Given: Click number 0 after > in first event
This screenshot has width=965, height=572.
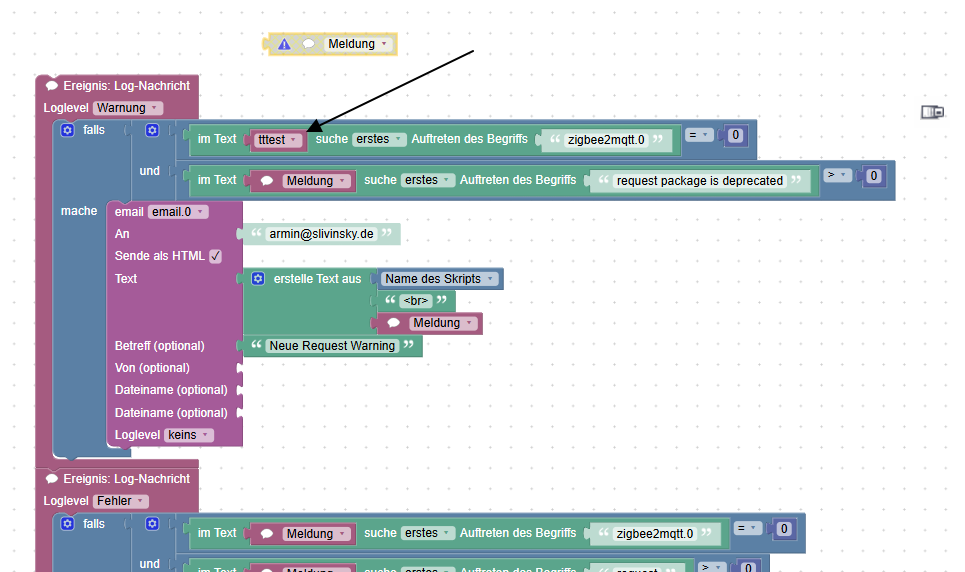Looking at the screenshot, I should coord(873,176).
